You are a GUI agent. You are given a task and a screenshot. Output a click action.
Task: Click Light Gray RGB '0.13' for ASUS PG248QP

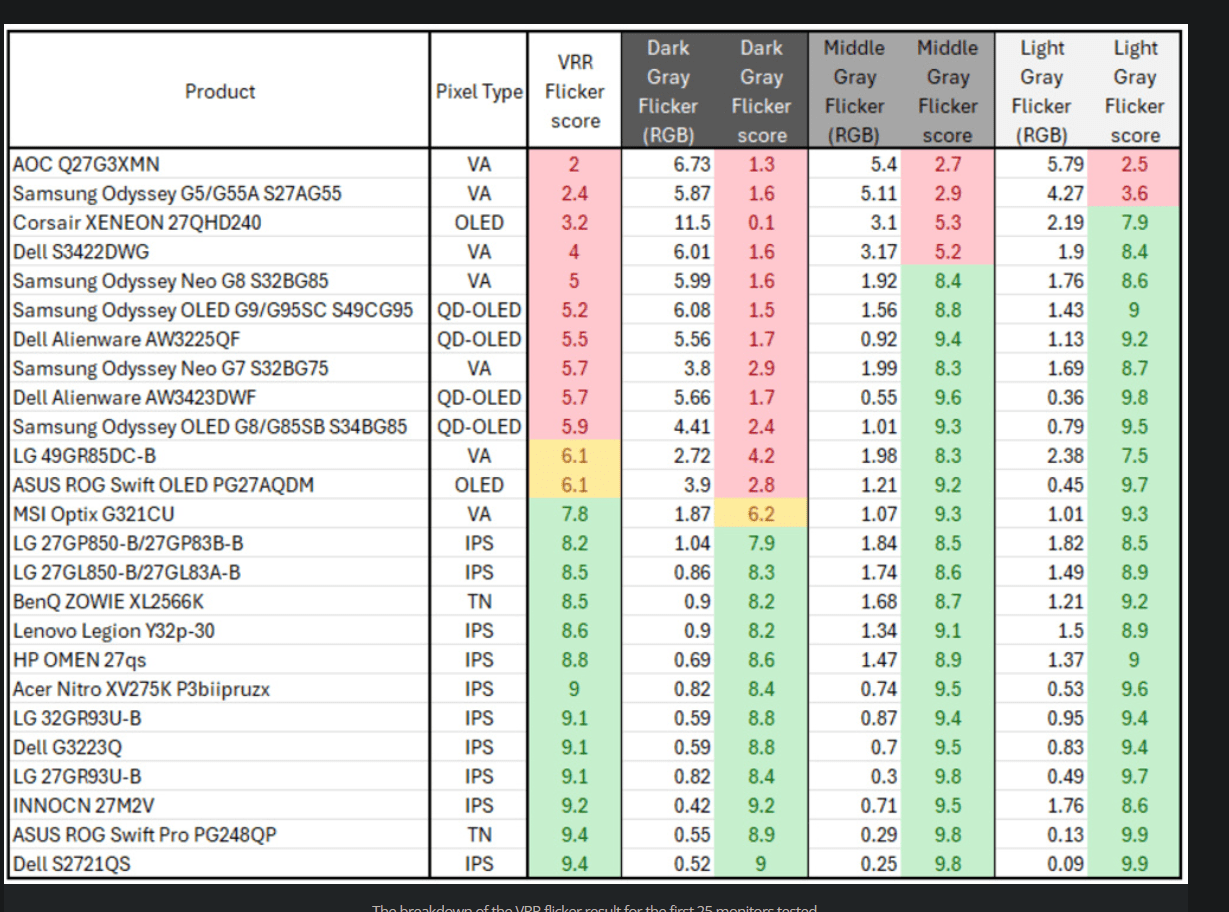[x=1066, y=835]
